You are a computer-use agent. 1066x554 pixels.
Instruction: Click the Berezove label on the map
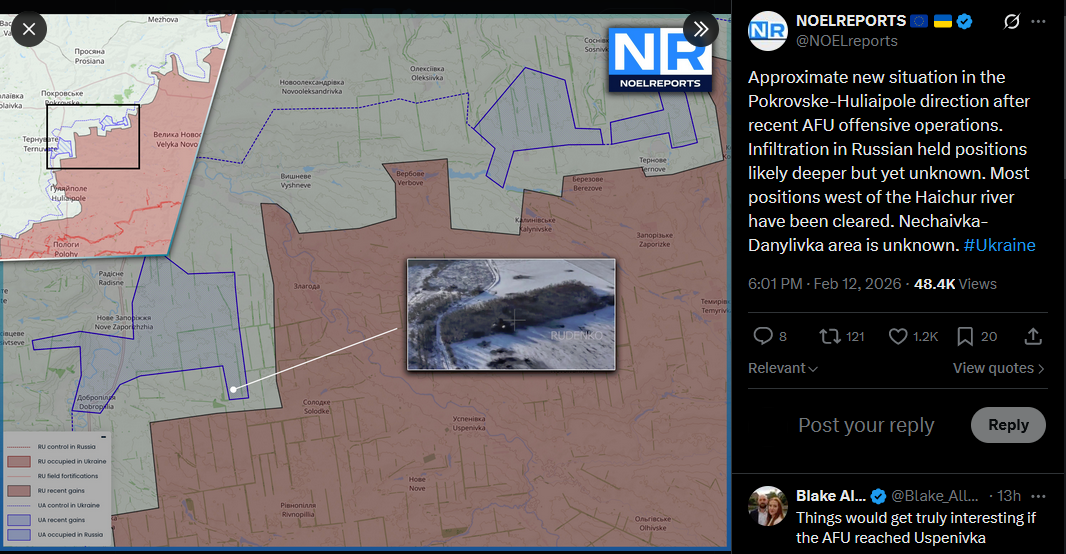pos(587,184)
